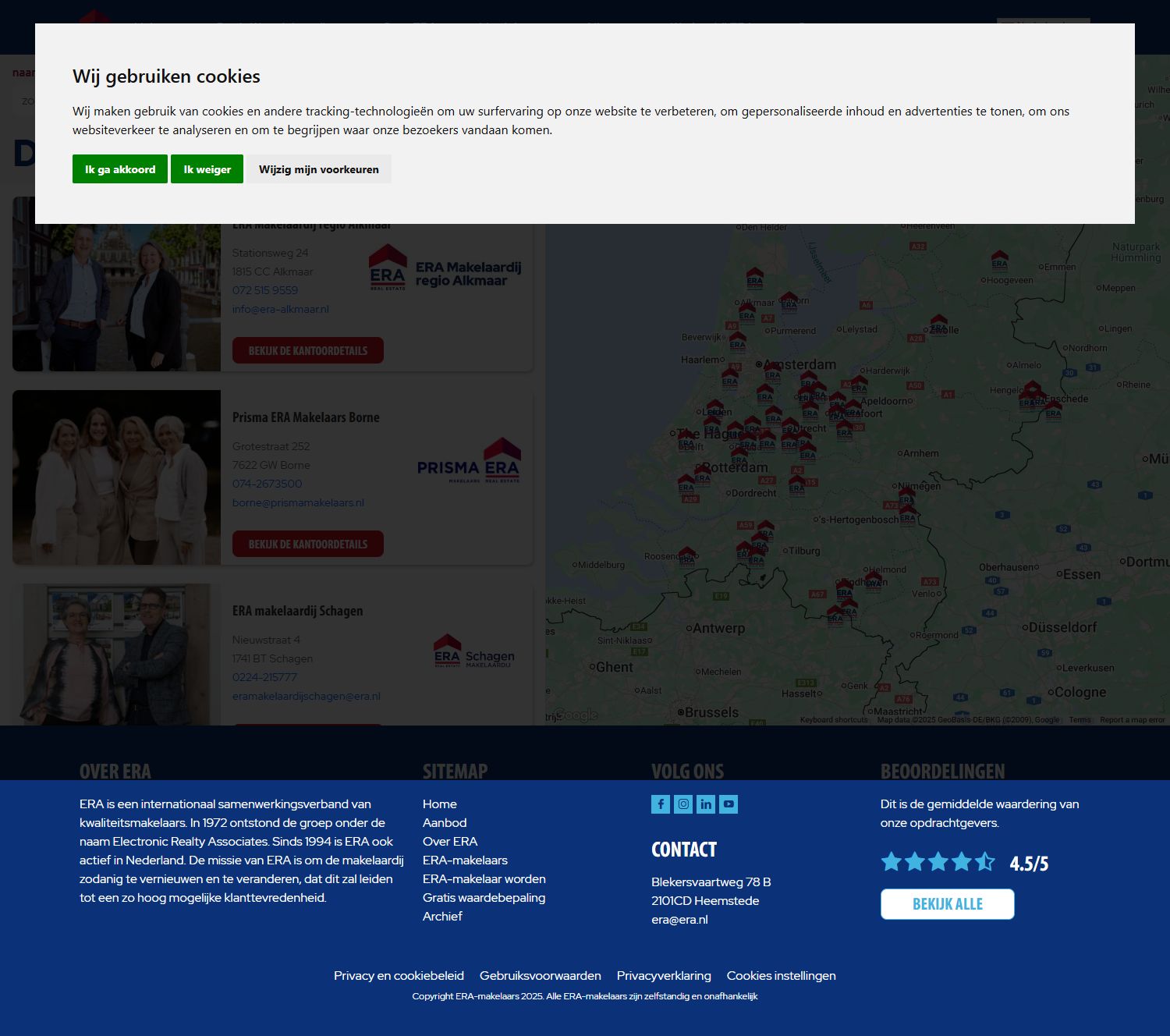Open the Gebruiksvoorwaarden link
This screenshot has width=1170, height=1036.
click(x=541, y=975)
